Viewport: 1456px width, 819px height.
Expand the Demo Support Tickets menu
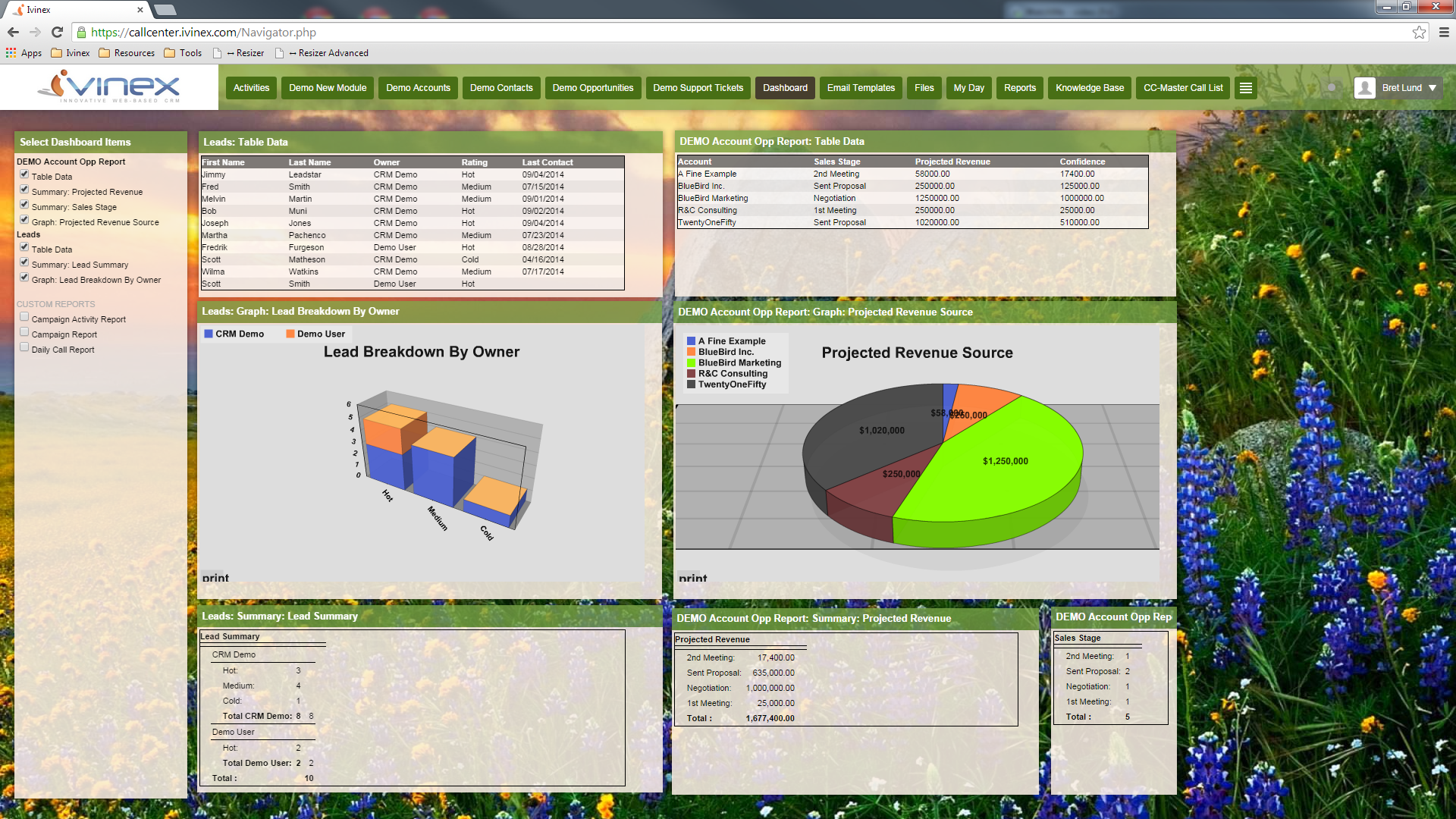point(696,89)
